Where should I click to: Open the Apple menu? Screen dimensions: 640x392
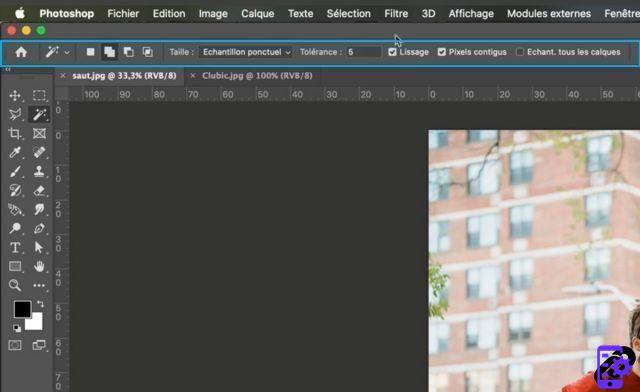[20, 13]
